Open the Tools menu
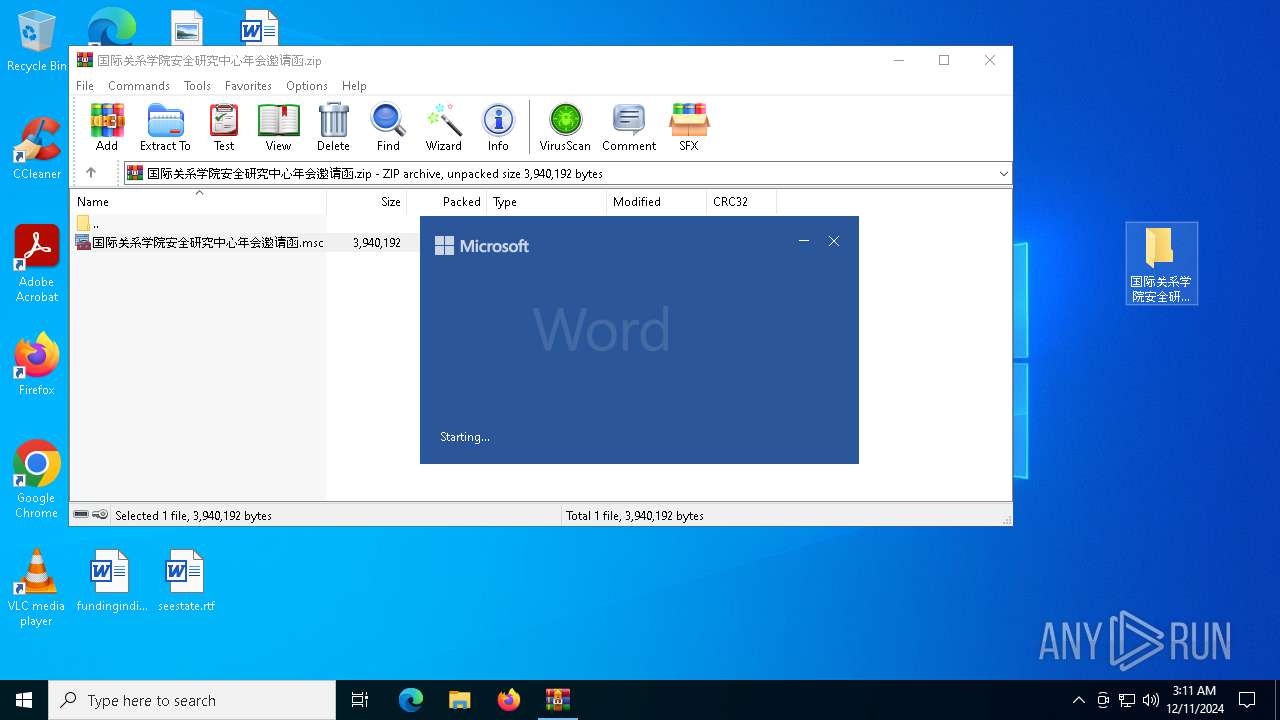Screen dimensions: 1280x720 197,86
